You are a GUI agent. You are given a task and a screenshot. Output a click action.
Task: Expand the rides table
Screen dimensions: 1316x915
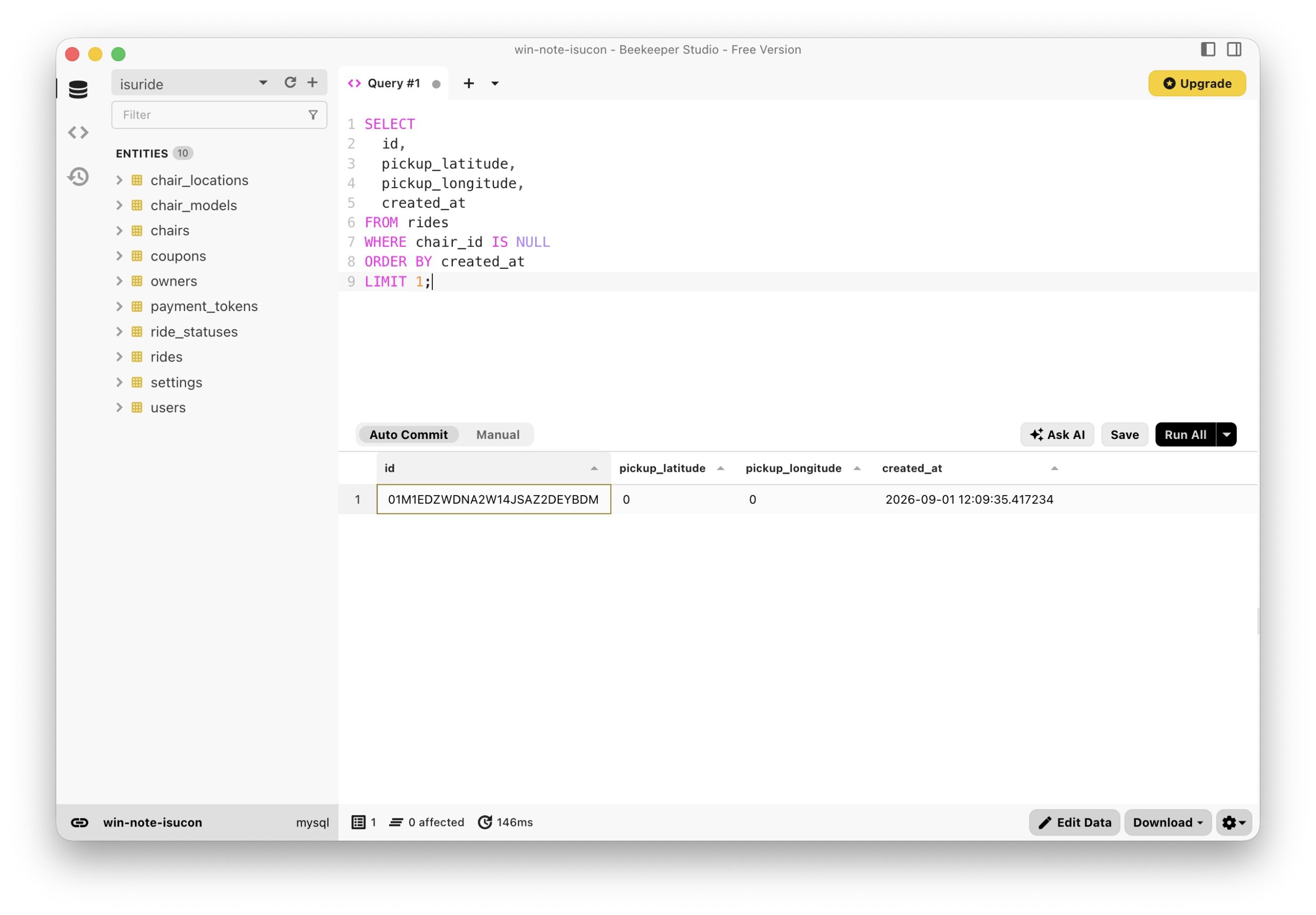click(x=119, y=357)
